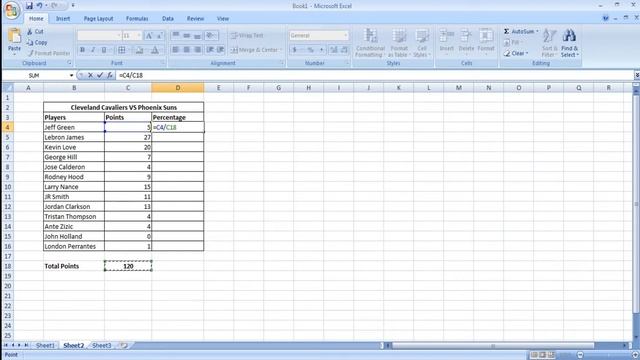Click the vertical scrollbar
This screenshot has width=640, height=360.
tap(636, 204)
